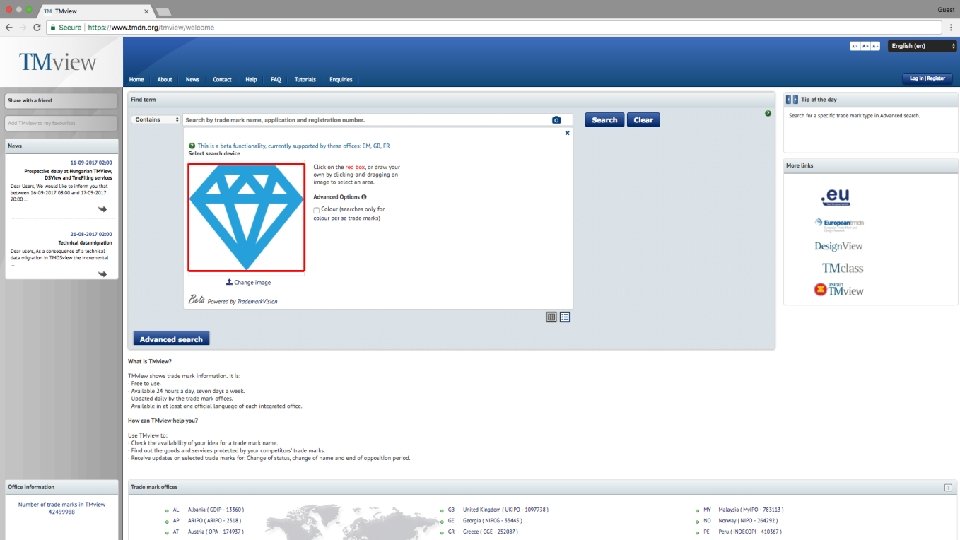The image size is (960, 540).
Task: Reload the page in browser
Action: (x=37, y=28)
